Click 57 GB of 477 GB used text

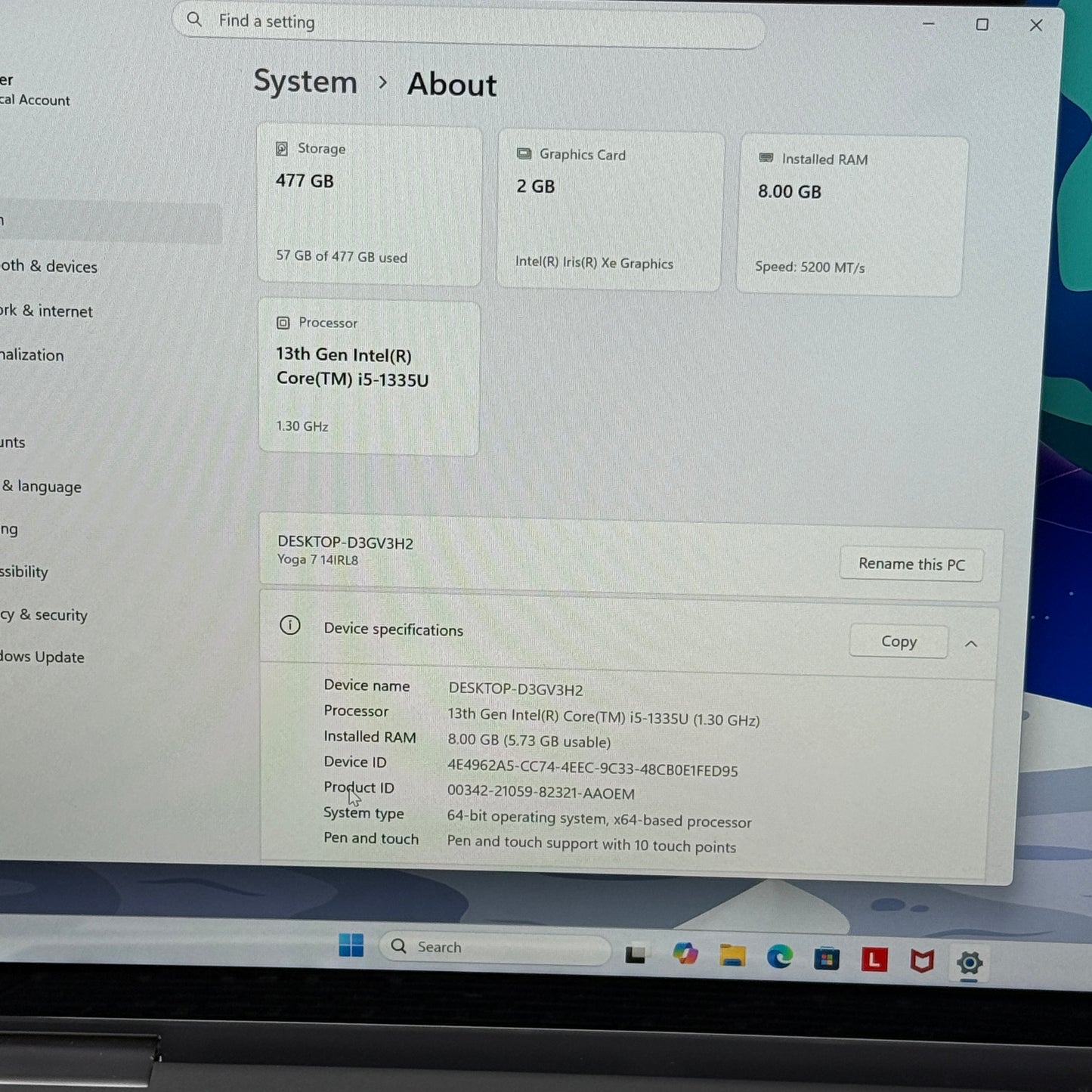click(x=342, y=256)
